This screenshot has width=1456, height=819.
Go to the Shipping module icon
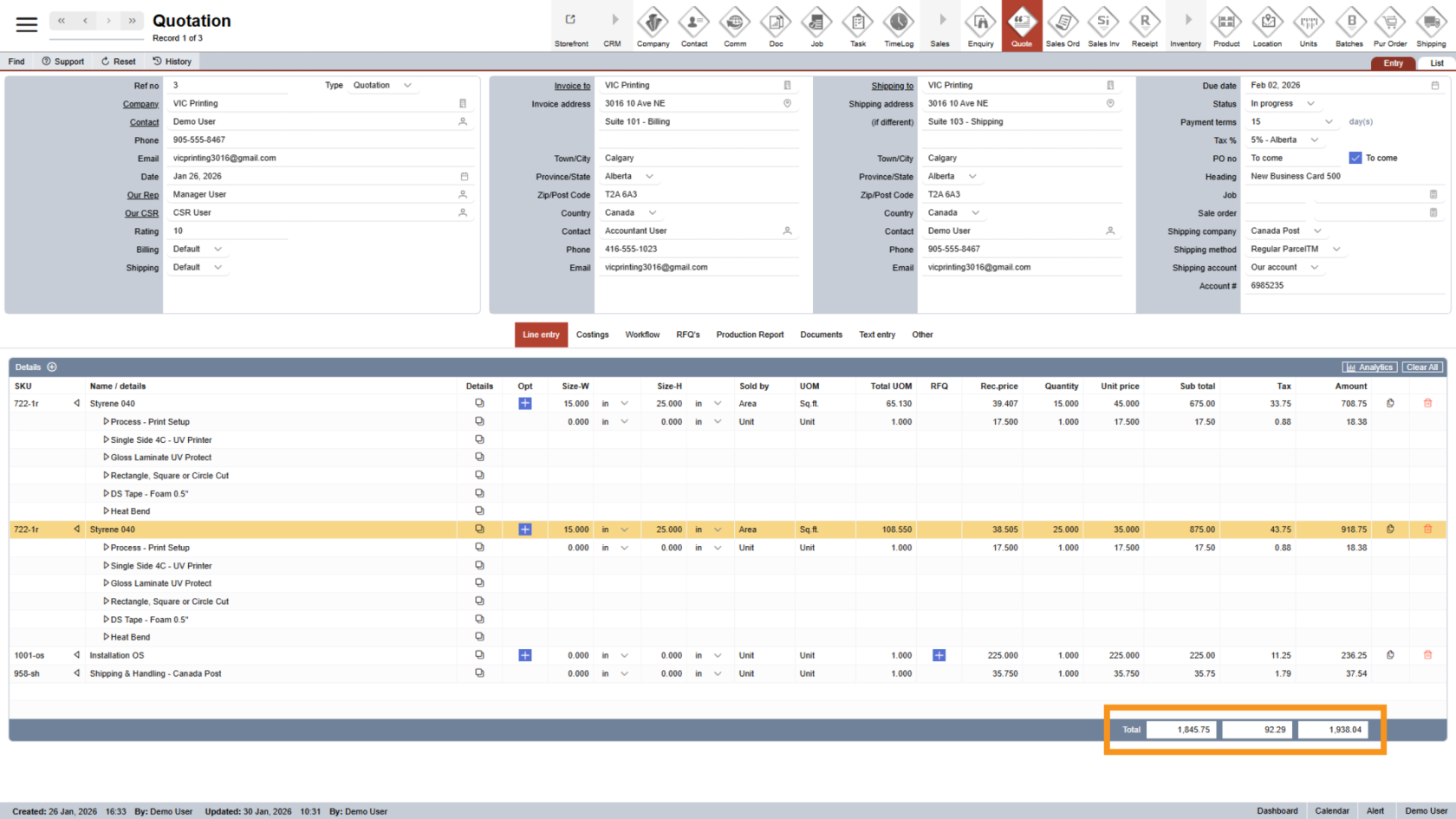point(1431,26)
